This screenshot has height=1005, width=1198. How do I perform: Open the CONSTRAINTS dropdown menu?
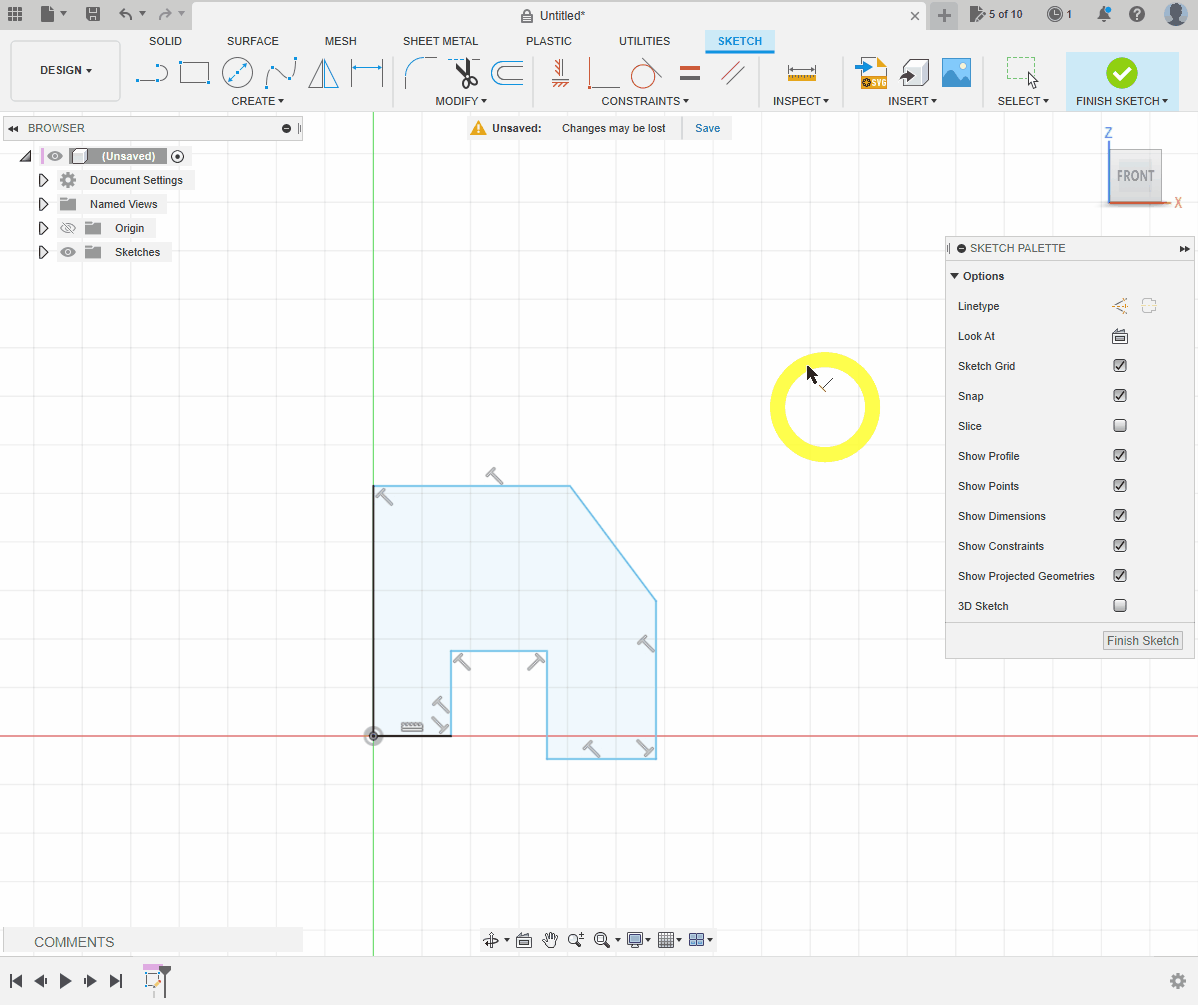pos(644,101)
